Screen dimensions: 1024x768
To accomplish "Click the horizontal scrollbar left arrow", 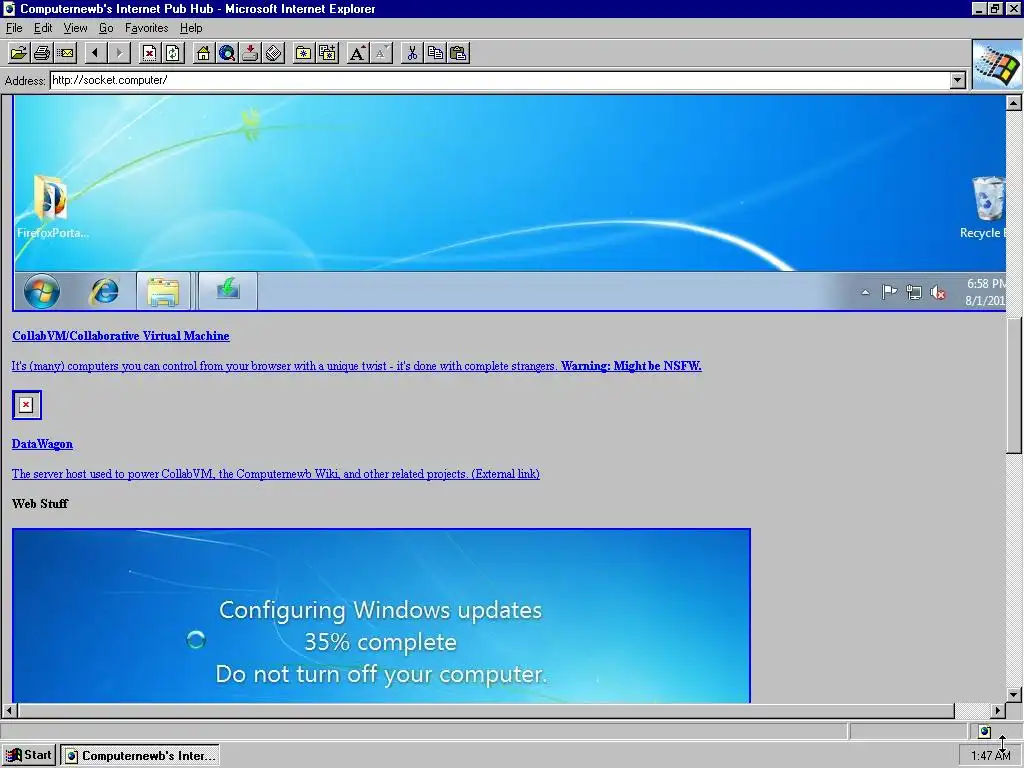I will (9, 711).
